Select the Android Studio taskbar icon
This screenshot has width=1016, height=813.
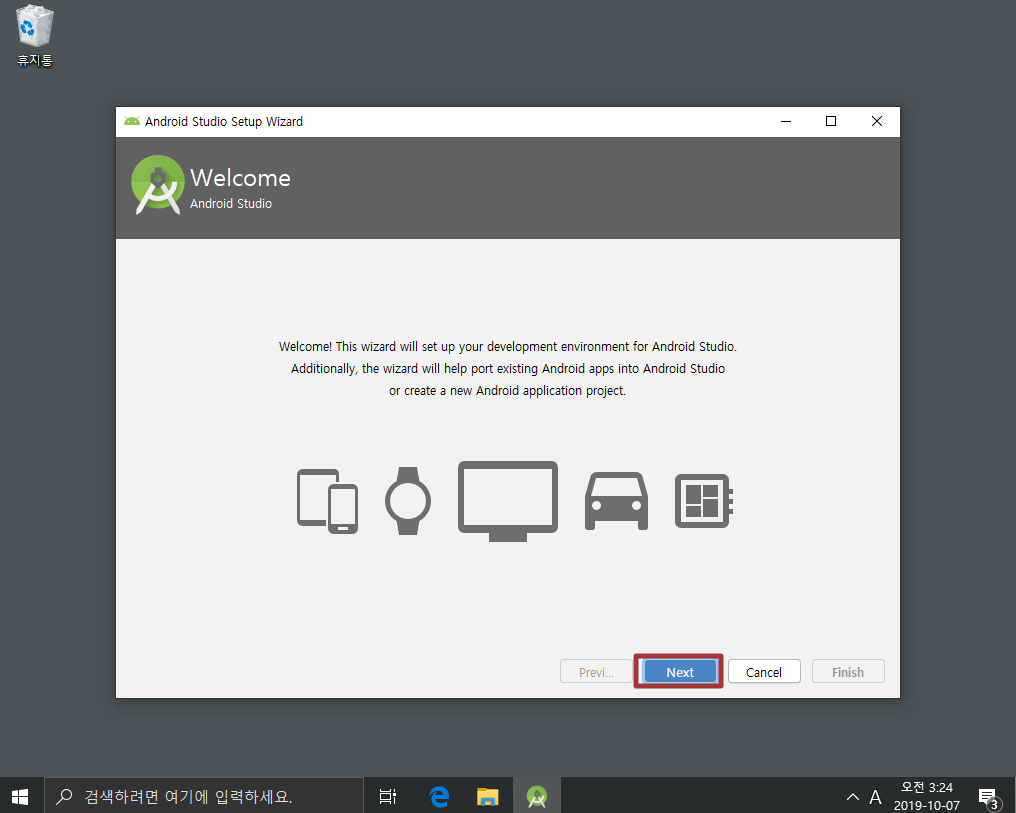(537, 796)
